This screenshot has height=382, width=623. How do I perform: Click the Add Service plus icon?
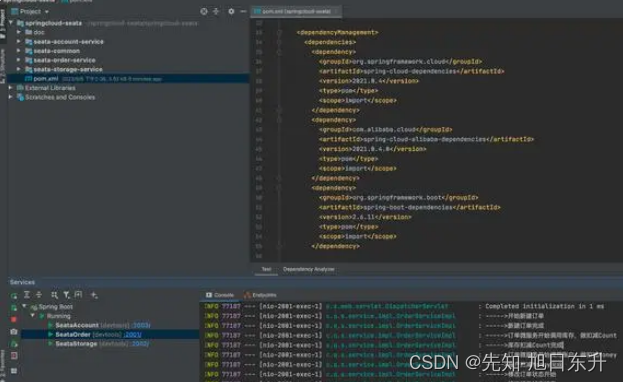(94, 295)
